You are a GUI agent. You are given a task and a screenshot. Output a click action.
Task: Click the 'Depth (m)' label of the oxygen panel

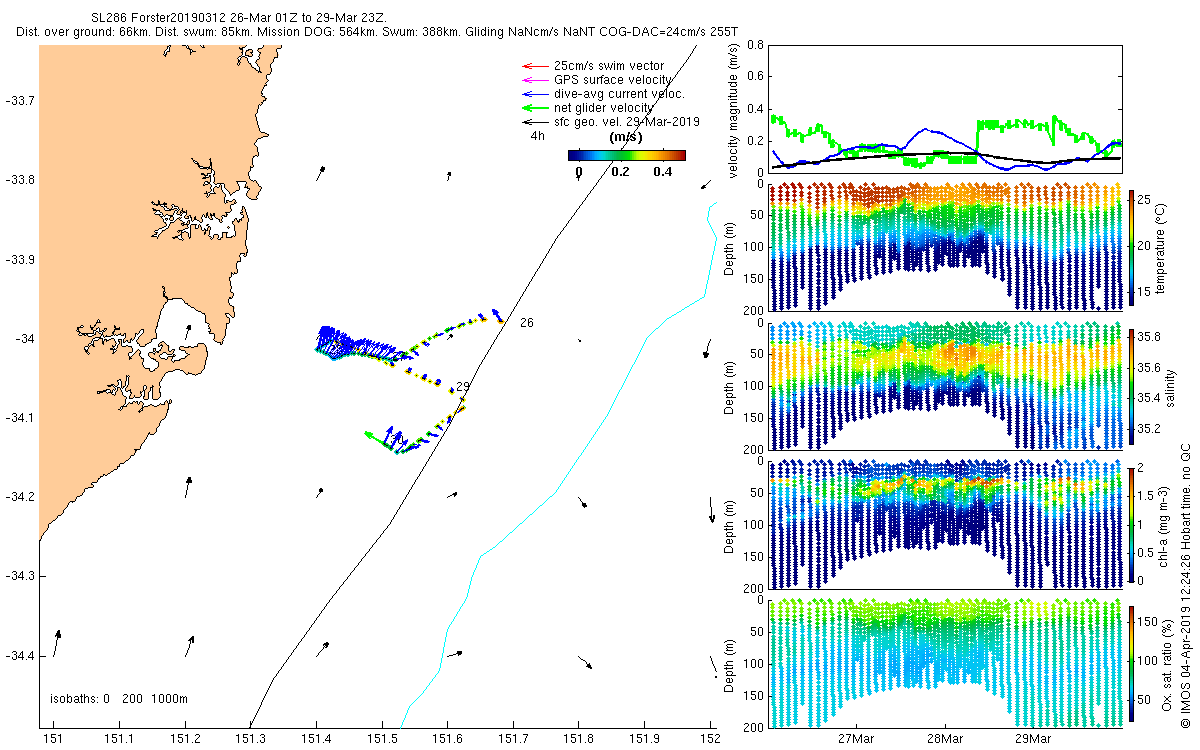[728, 665]
